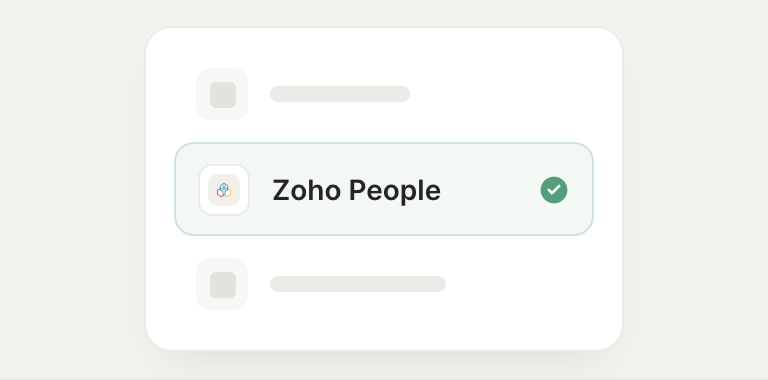Select the last unselected placeholder list row
The image size is (768, 380).
point(384,284)
